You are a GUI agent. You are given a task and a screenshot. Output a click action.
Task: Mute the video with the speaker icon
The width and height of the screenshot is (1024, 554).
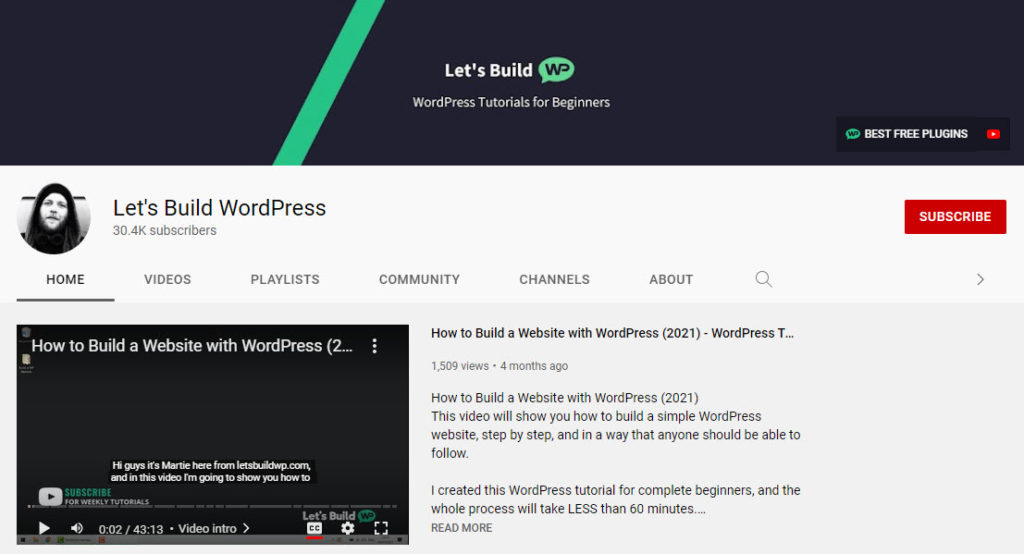76,528
